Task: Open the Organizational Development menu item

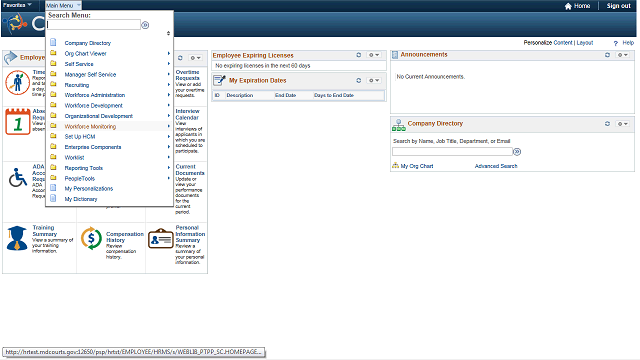Action: point(99,116)
